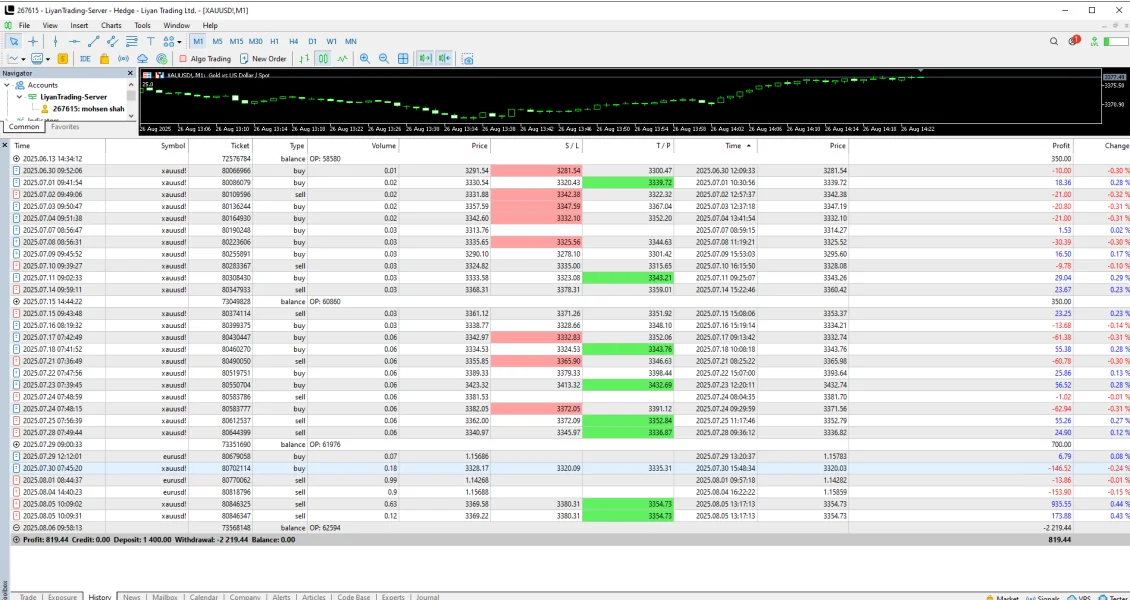Choose the text label tool
Viewport: 1130px width, 600px height.
[150, 41]
